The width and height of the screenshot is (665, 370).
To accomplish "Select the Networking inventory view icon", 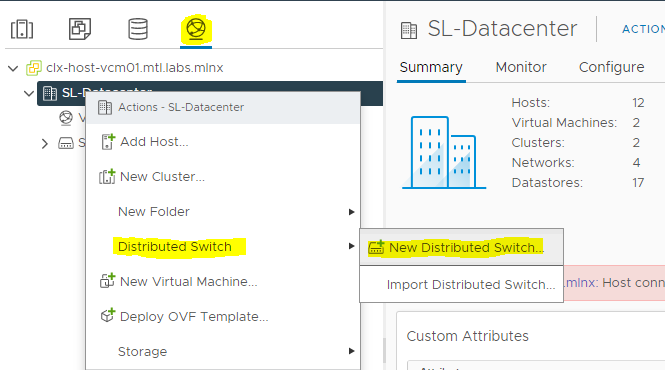I will click(196, 29).
